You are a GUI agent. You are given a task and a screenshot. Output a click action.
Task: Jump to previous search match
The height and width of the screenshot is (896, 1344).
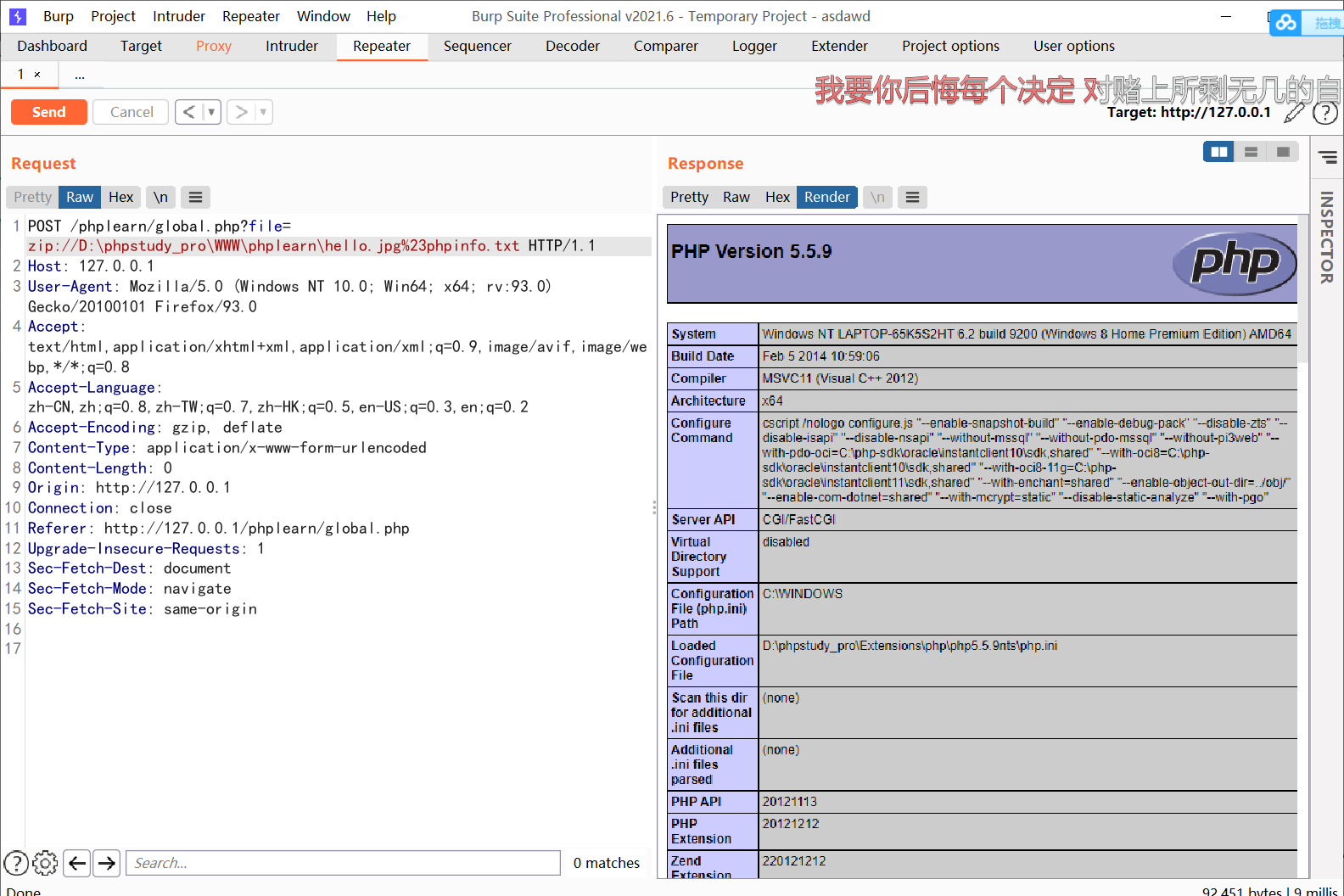[77, 863]
